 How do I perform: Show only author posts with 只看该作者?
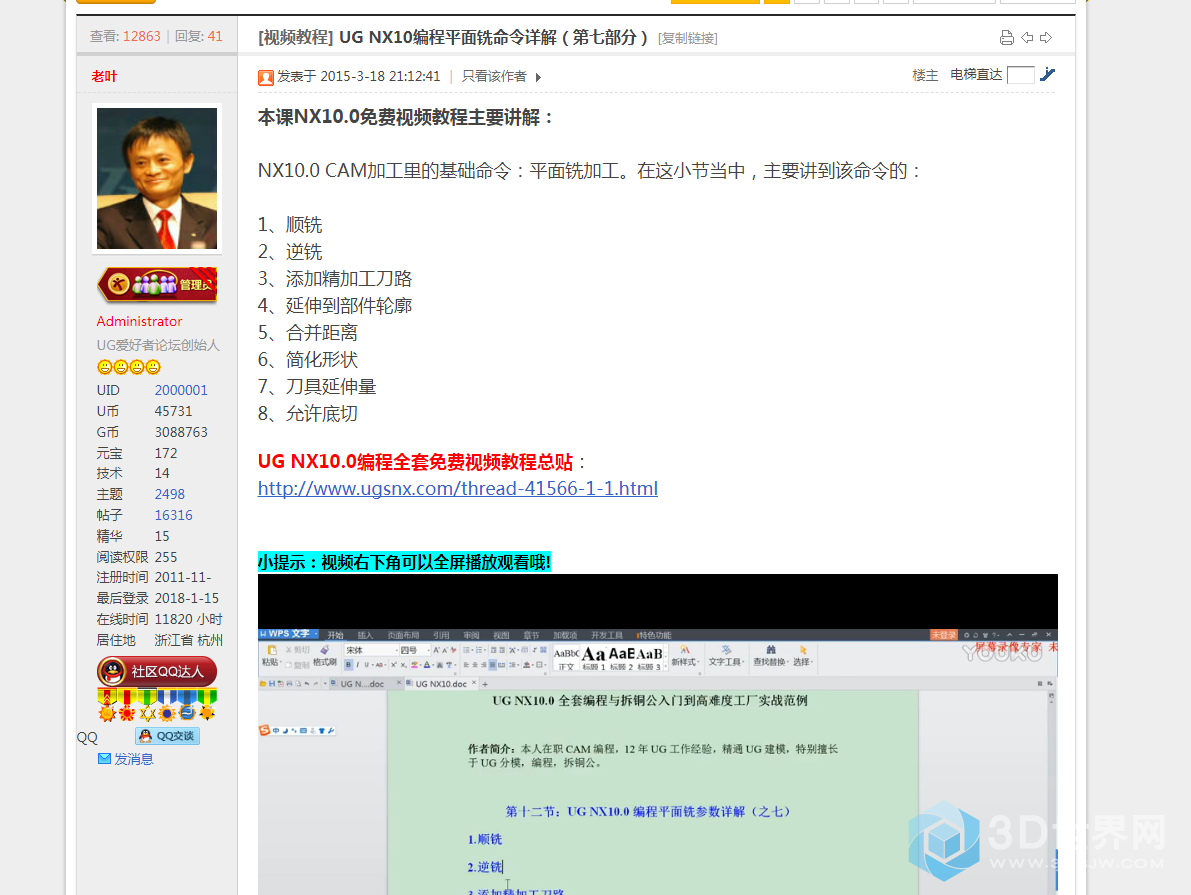click(494, 76)
